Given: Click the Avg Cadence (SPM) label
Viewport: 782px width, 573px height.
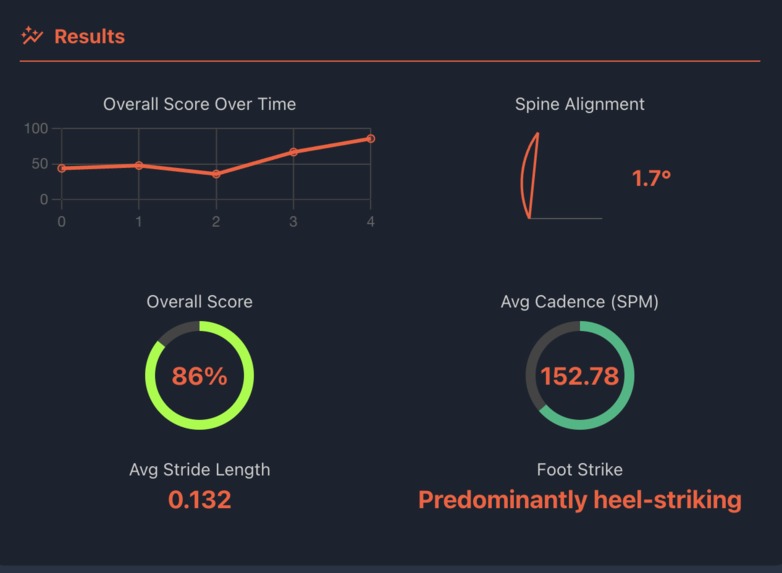Looking at the screenshot, I should [x=580, y=302].
